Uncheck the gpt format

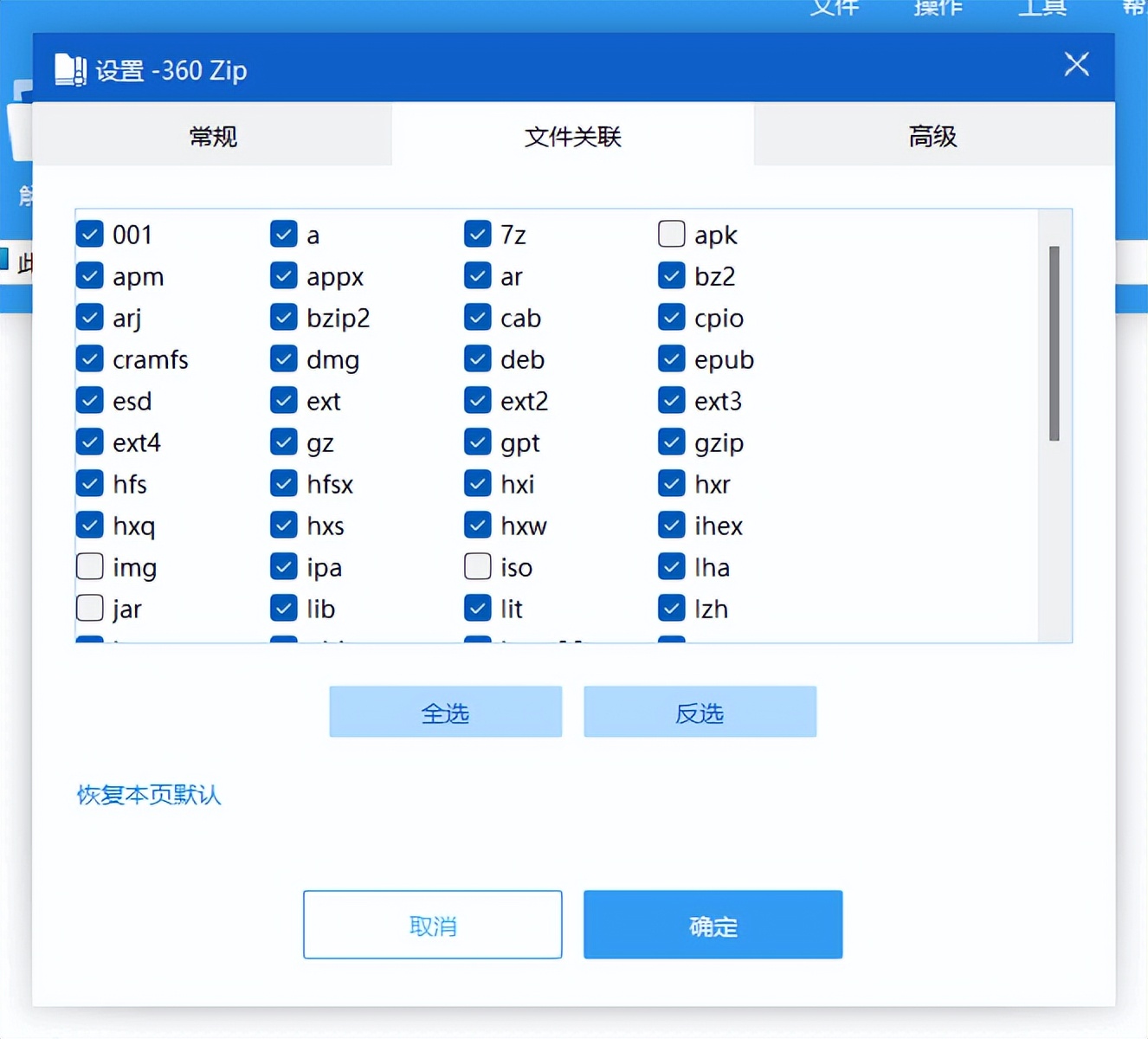(478, 442)
